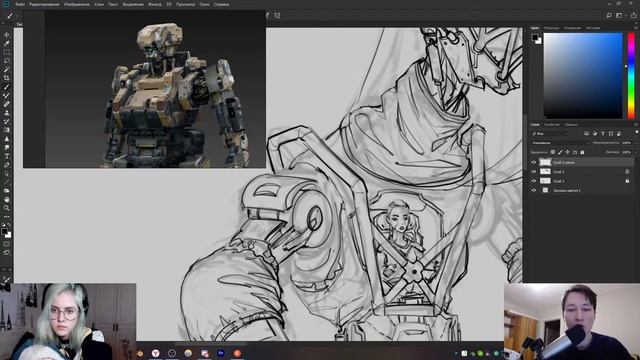Open the Color panel flyout menu
The width and height of the screenshot is (640, 360).
click(636, 28)
